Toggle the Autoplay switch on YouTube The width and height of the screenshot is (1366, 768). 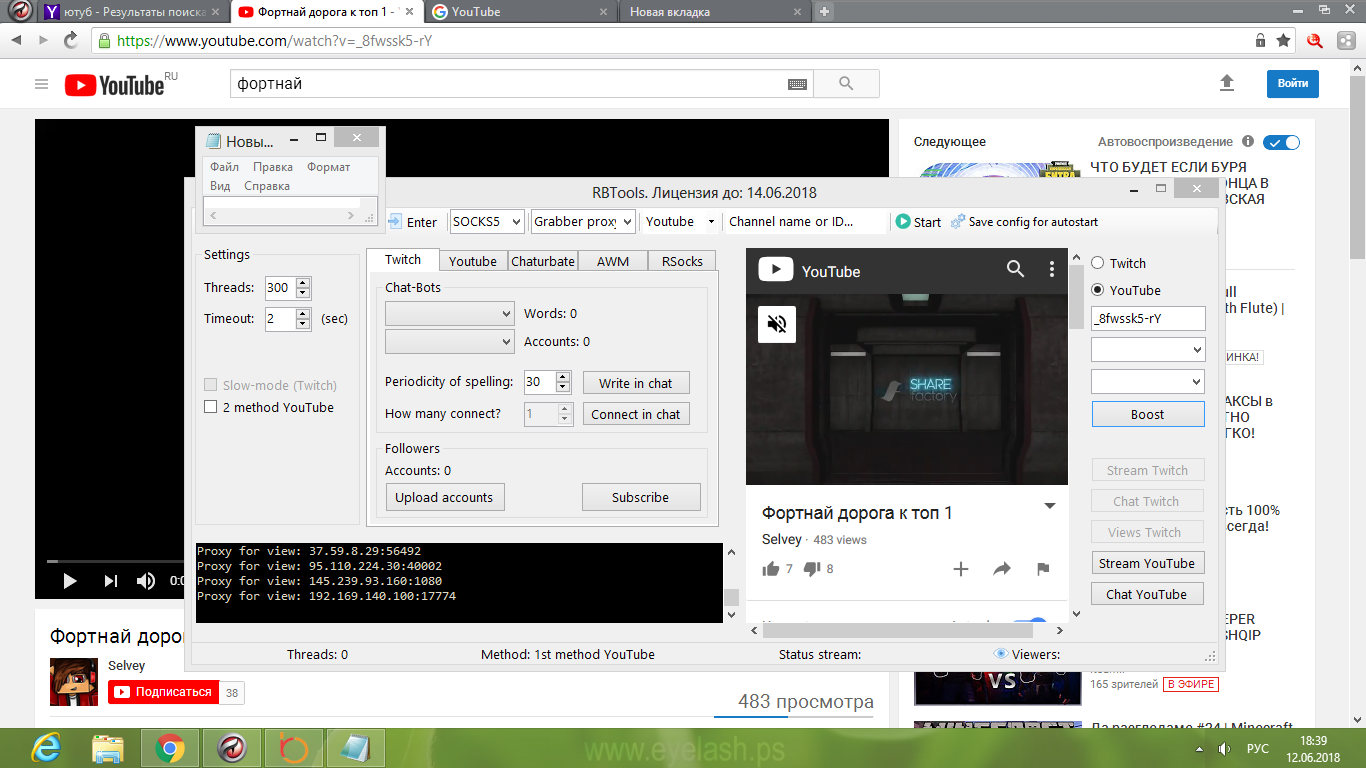1281,142
